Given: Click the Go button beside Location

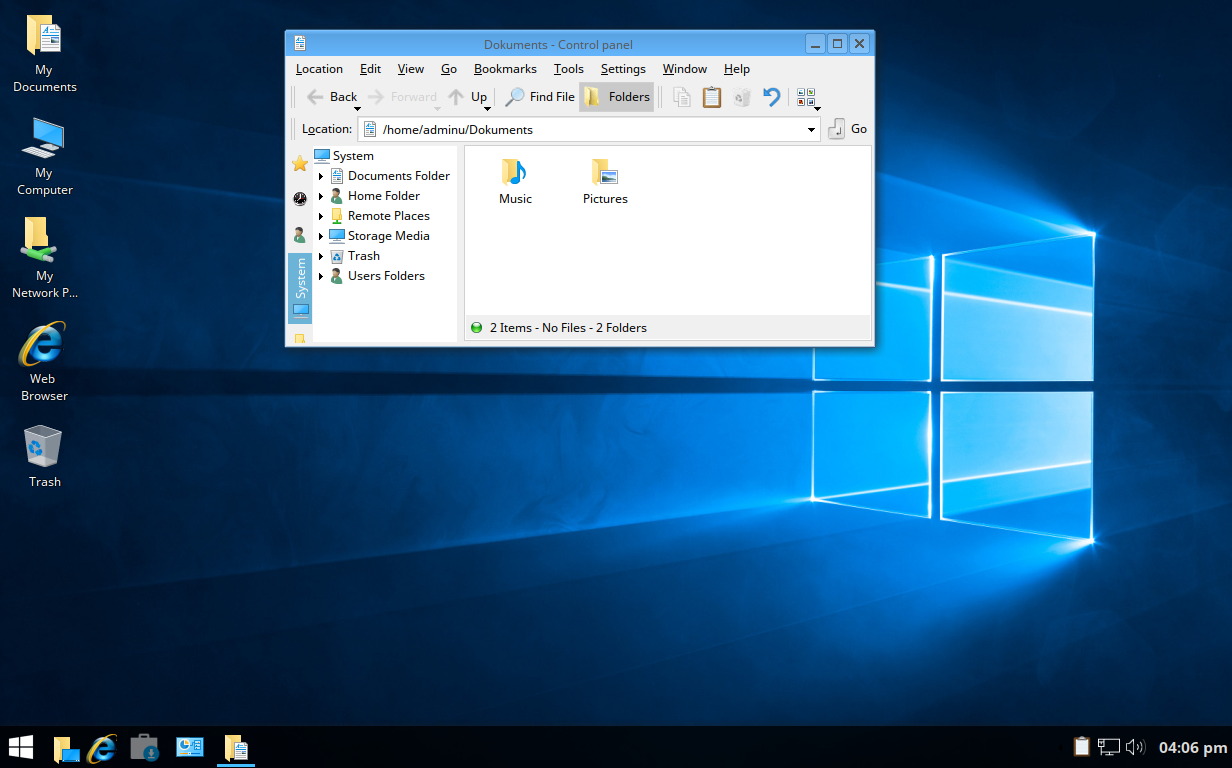Looking at the screenshot, I should (x=847, y=129).
